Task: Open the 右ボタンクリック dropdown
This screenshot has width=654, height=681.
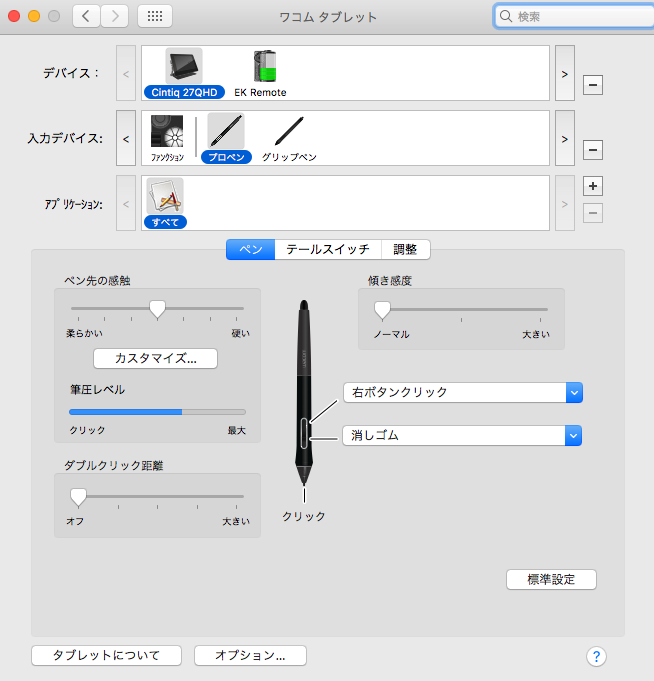Action: [463, 393]
